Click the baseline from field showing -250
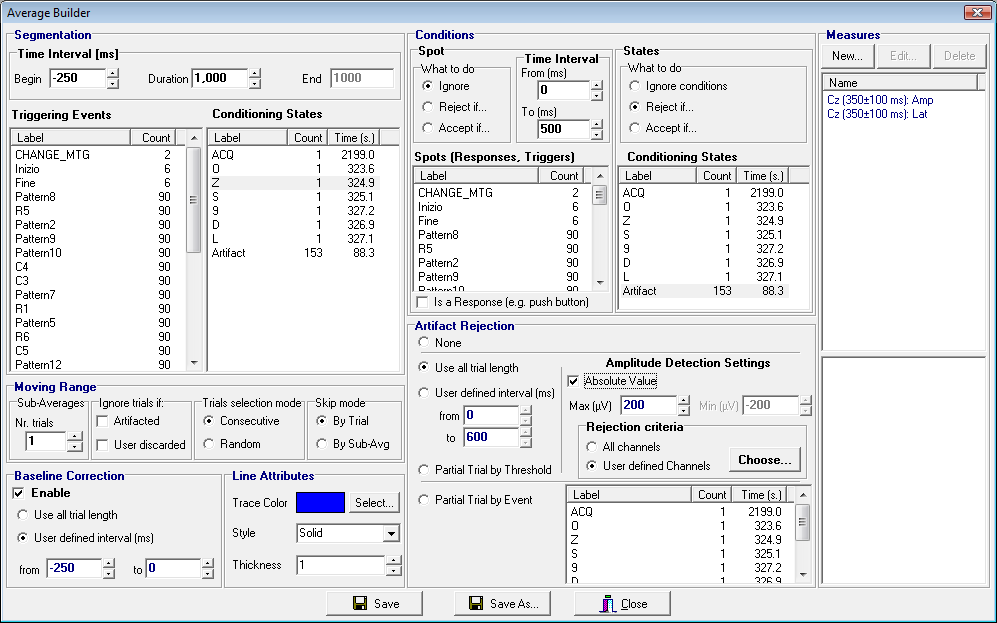The width and height of the screenshot is (997, 623). click(73, 568)
